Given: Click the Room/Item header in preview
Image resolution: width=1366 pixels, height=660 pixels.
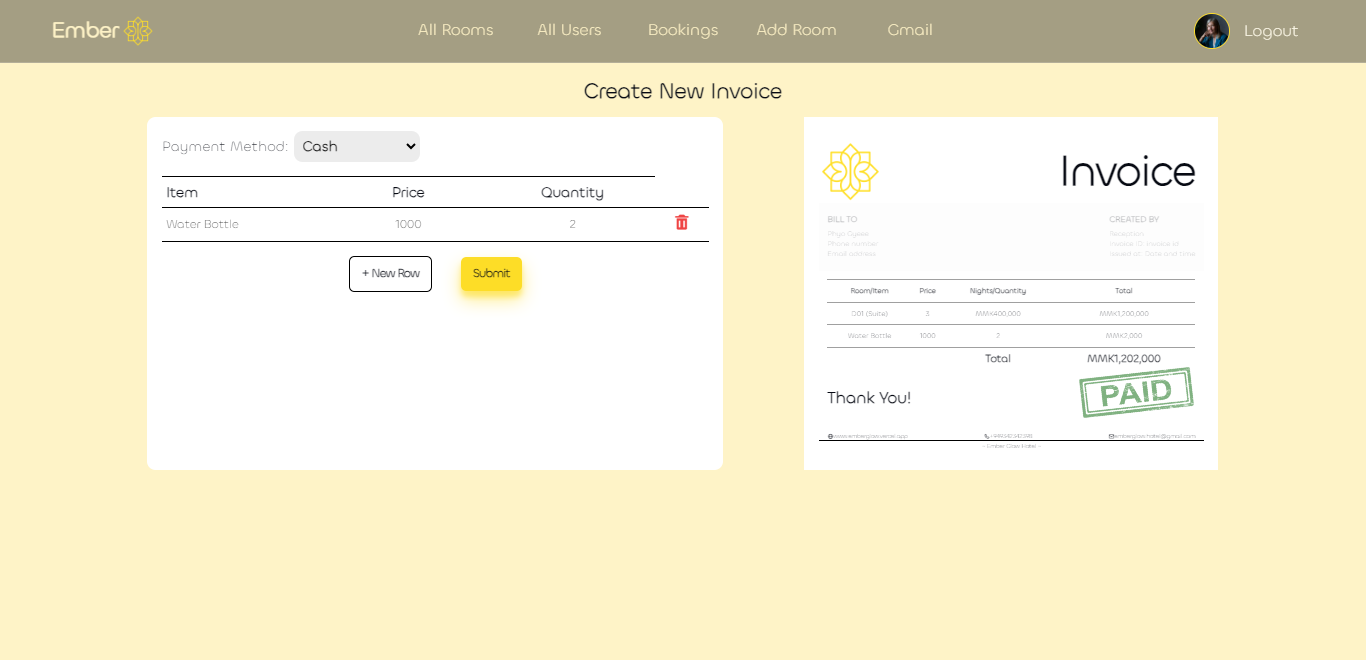Looking at the screenshot, I should point(869,291).
